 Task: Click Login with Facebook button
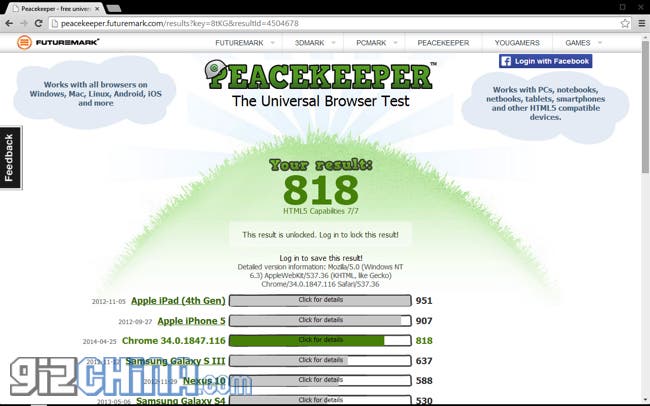[546, 61]
